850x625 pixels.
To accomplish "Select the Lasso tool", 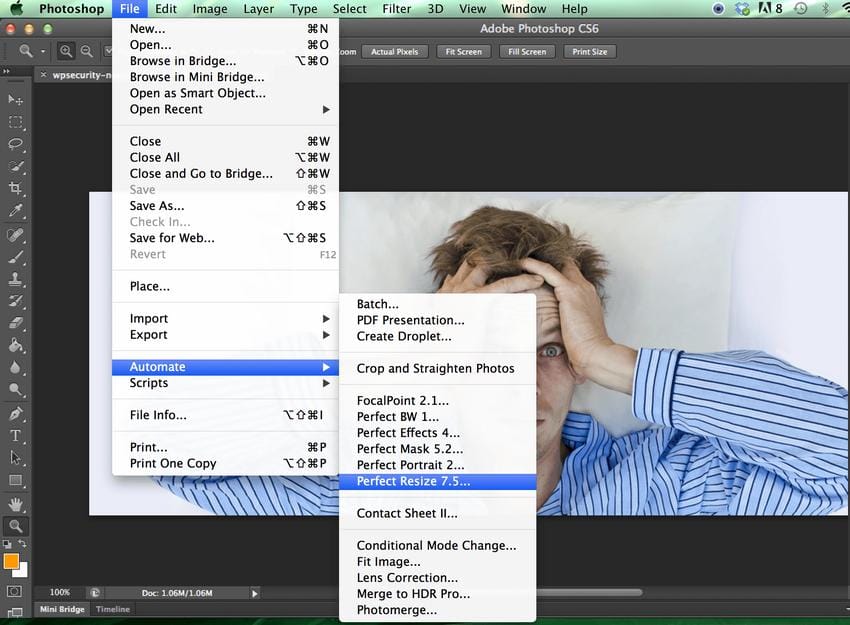I will pyautogui.click(x=14, y=144).
